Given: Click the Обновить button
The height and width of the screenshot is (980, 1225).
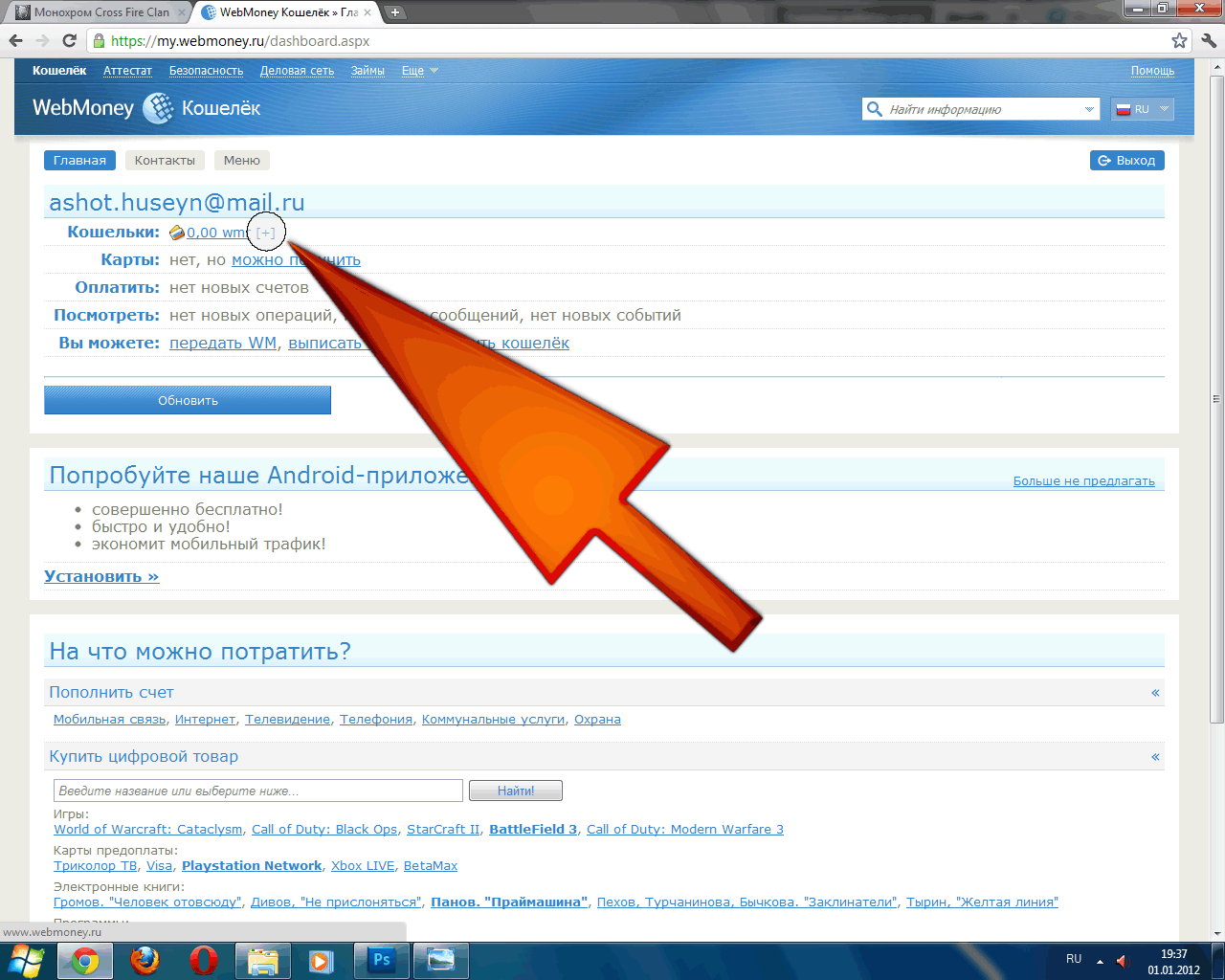Looking at the screenshot, I should tap(188, 400).
